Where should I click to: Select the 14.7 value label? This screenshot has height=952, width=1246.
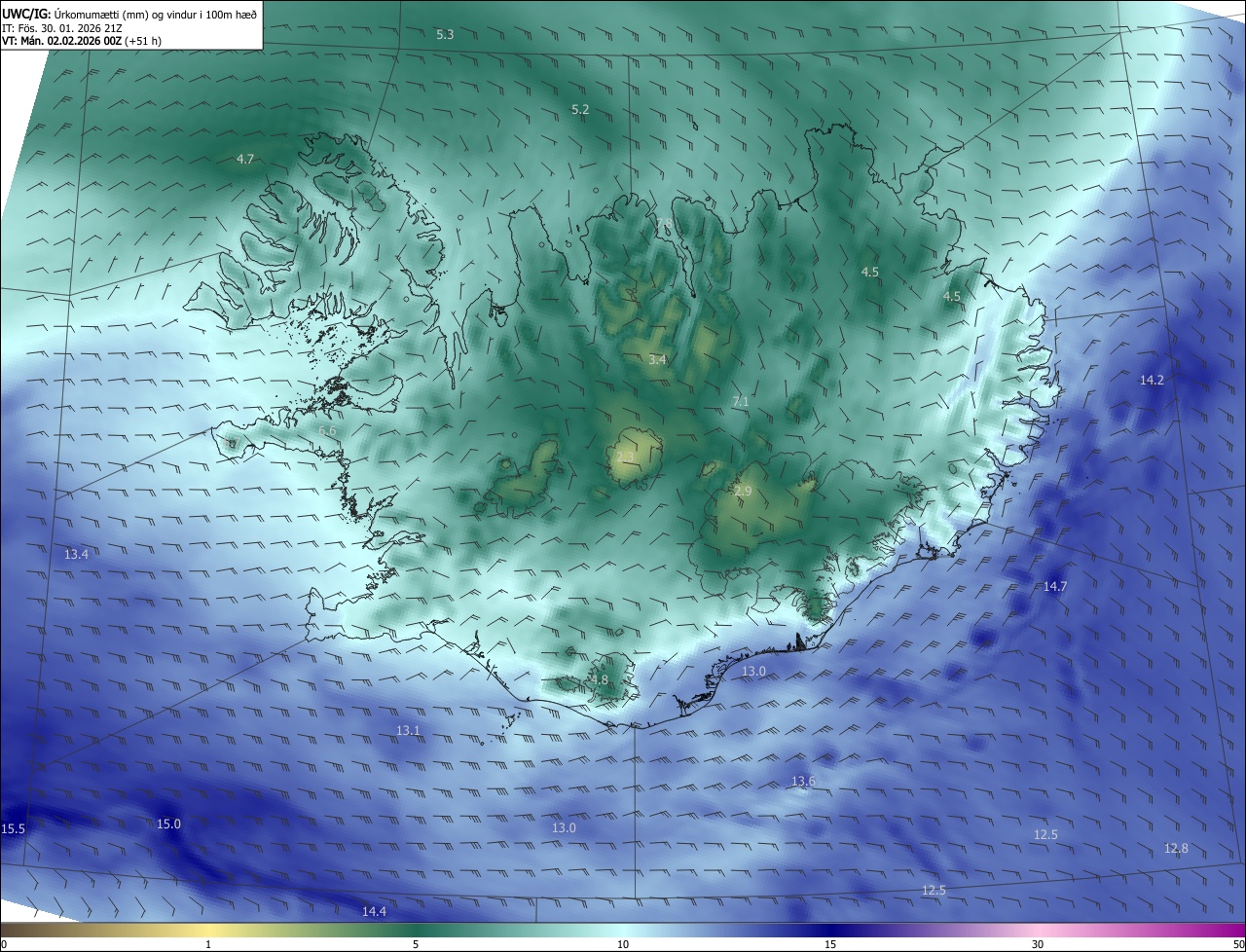pyautogui.click(x=1055, y=586)
